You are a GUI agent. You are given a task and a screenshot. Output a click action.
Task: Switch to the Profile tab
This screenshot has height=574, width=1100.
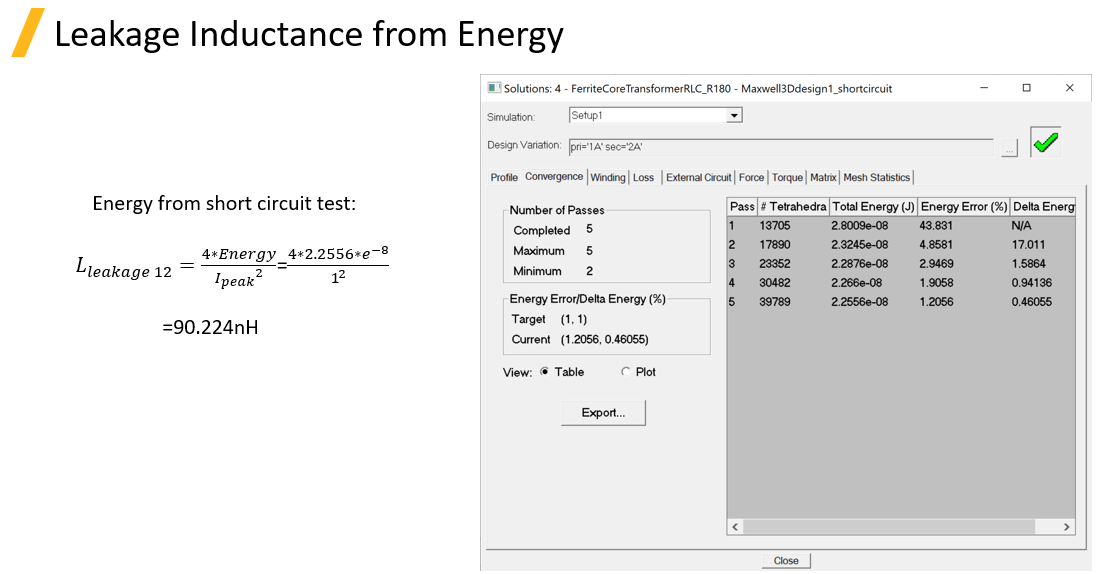pos(504,178)
